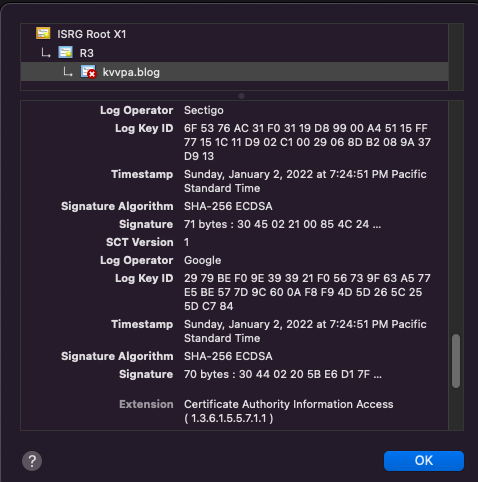Click the Sectigo Log Key ID hex value
Viewport: 478px width, 482px height.
click(x=307, y=142)
